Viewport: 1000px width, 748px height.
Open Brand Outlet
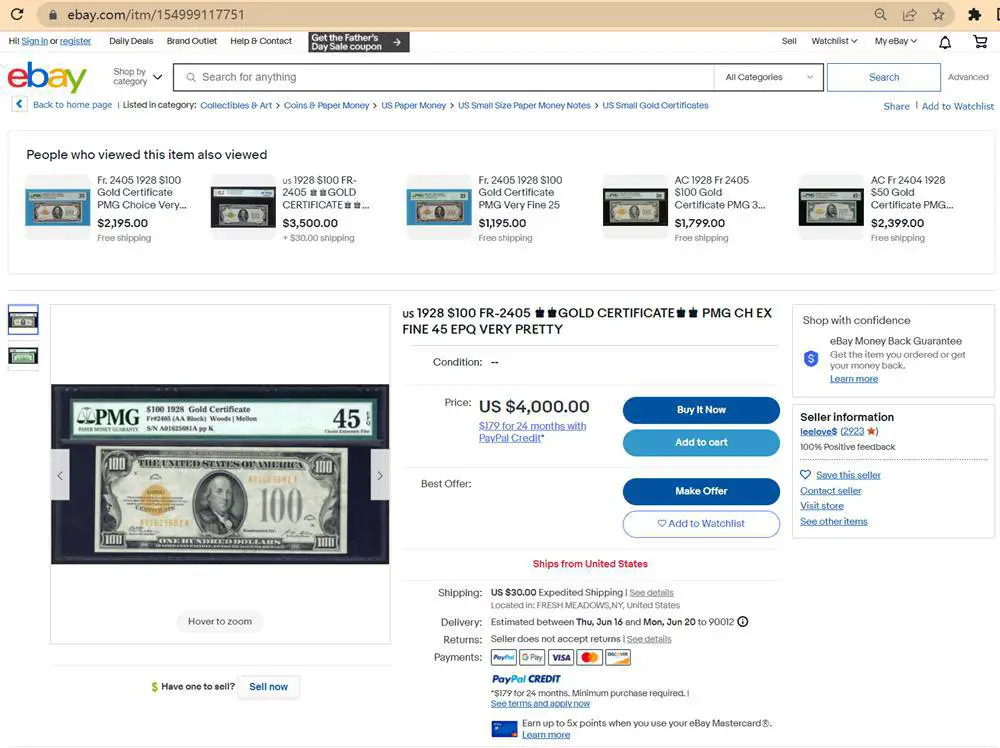coord(192,41)
